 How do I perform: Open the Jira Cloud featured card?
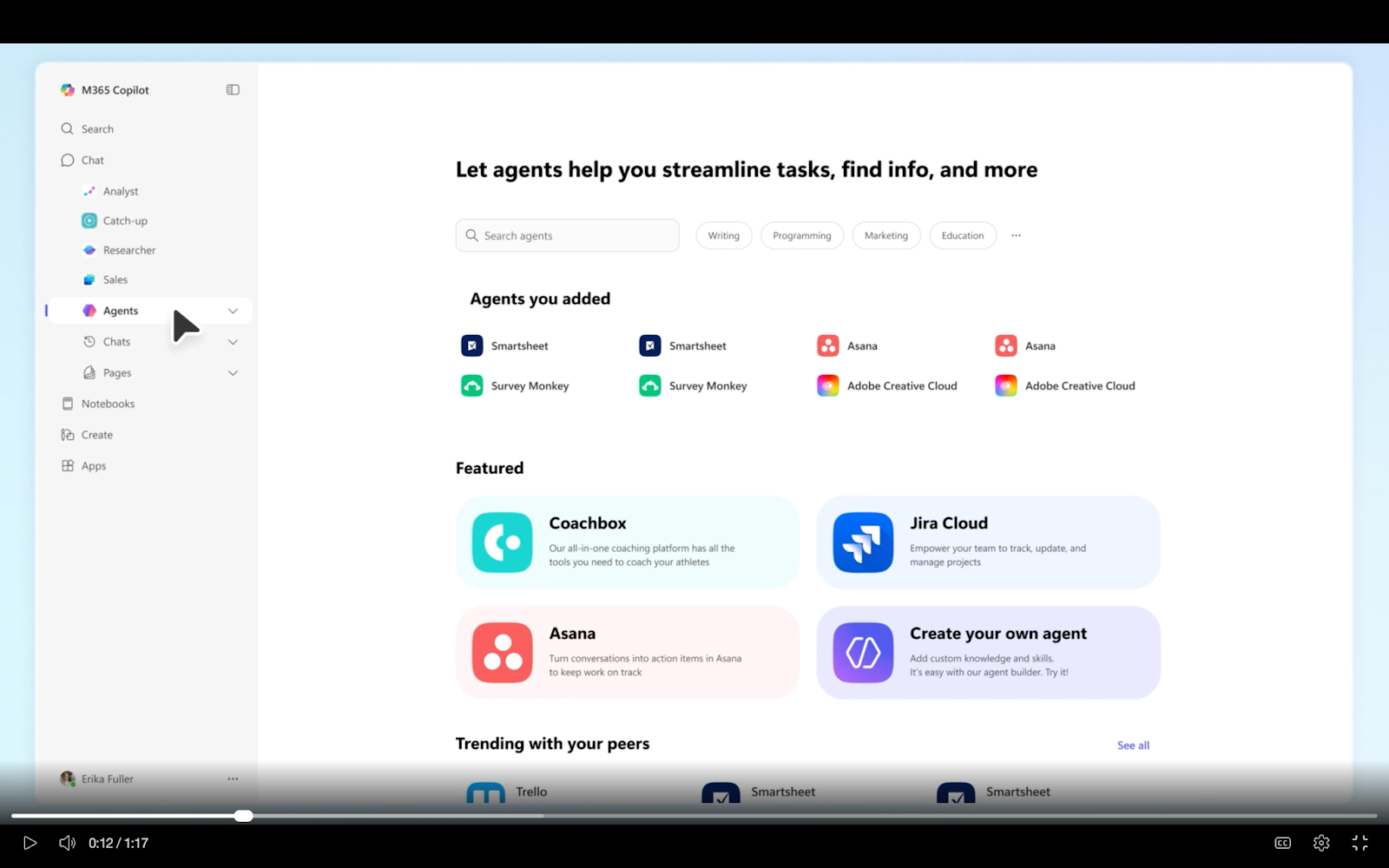[x=988, y=542]
